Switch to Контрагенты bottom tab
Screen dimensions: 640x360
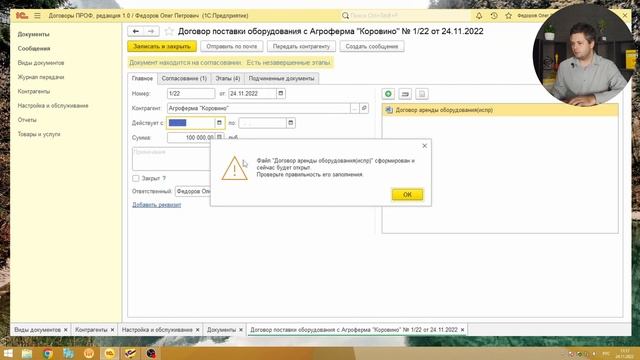click(91, 330)
